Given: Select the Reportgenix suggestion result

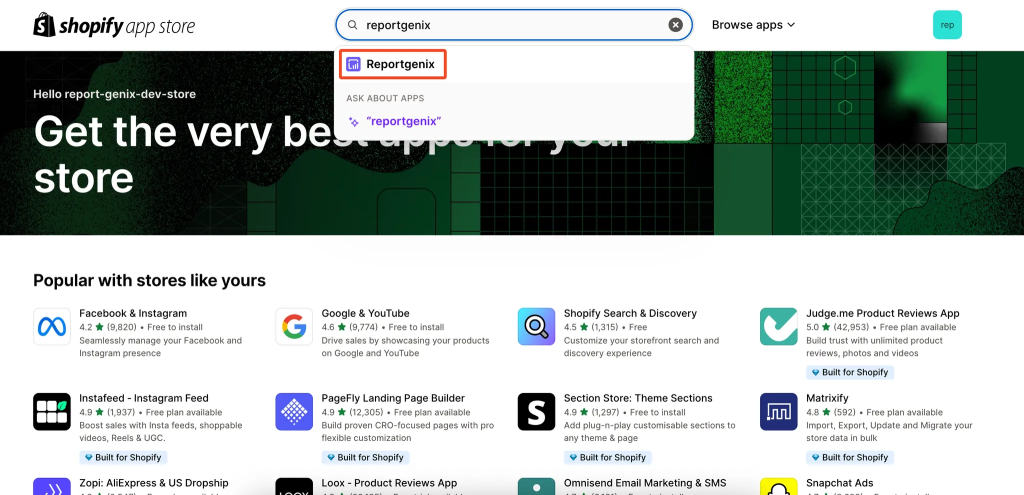Looking at the screenshot, I should coord(514,64).
